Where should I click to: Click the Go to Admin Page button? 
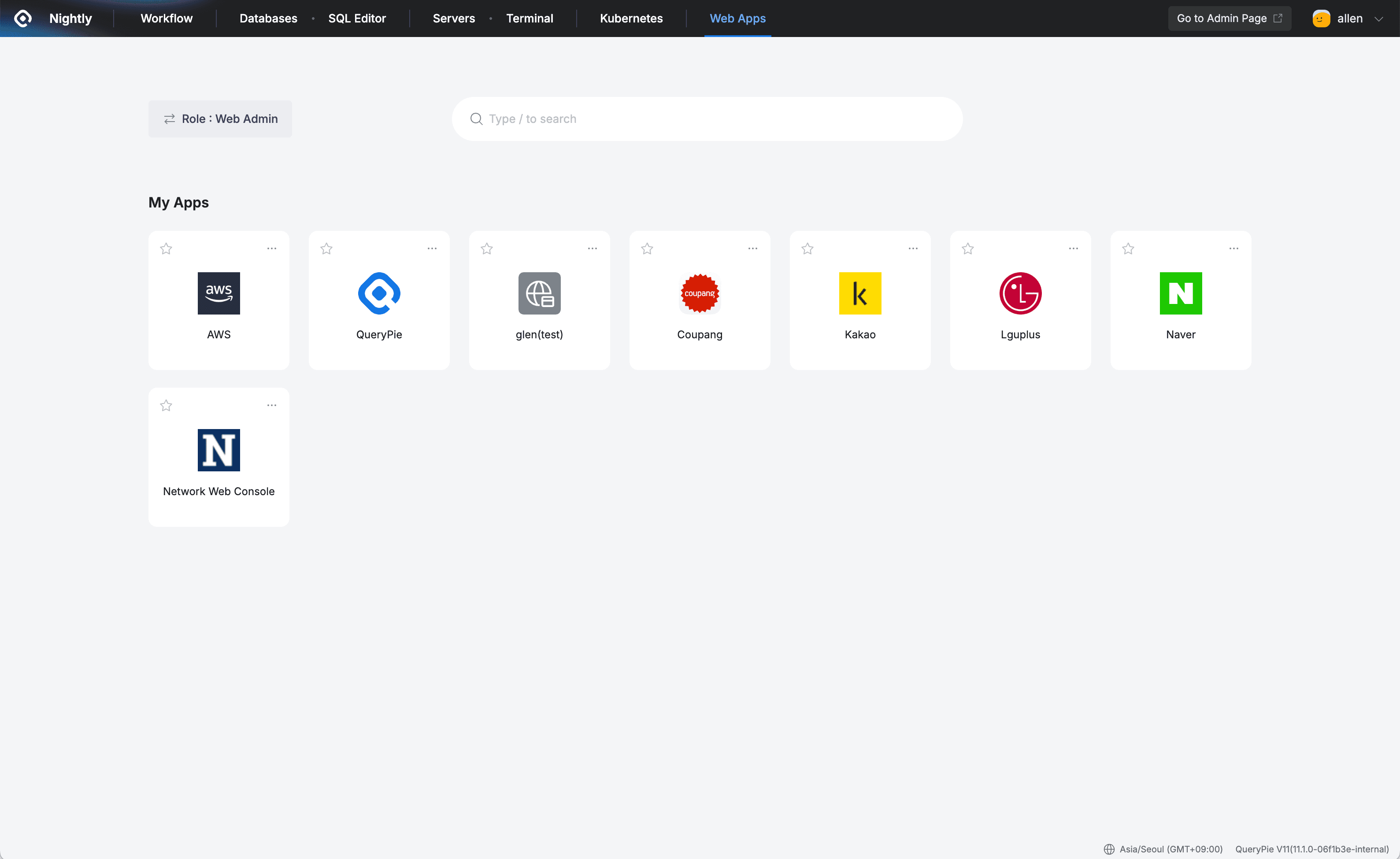coord(1229,18)
